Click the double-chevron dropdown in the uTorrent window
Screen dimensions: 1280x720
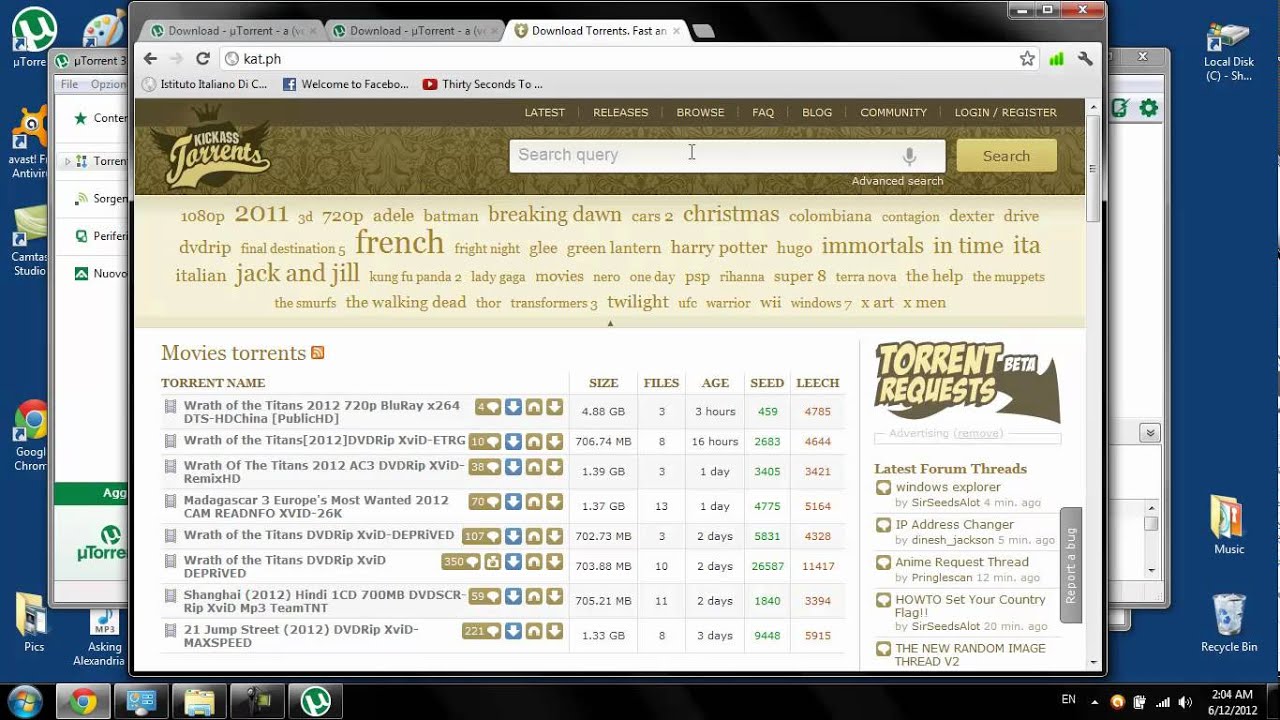(x=1150, y=433)
